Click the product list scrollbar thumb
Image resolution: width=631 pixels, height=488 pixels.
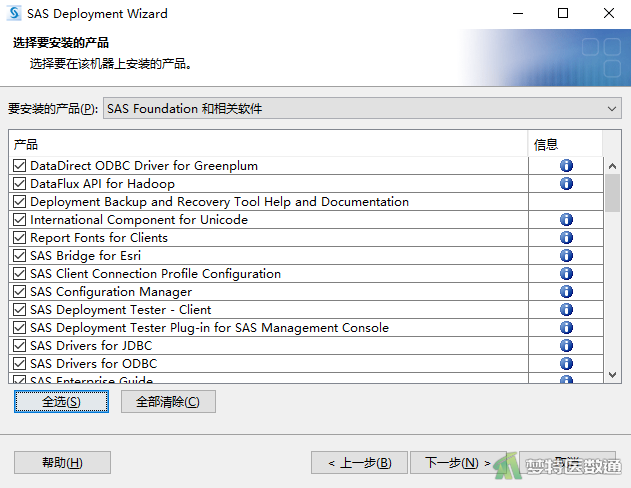pos(612,193)
